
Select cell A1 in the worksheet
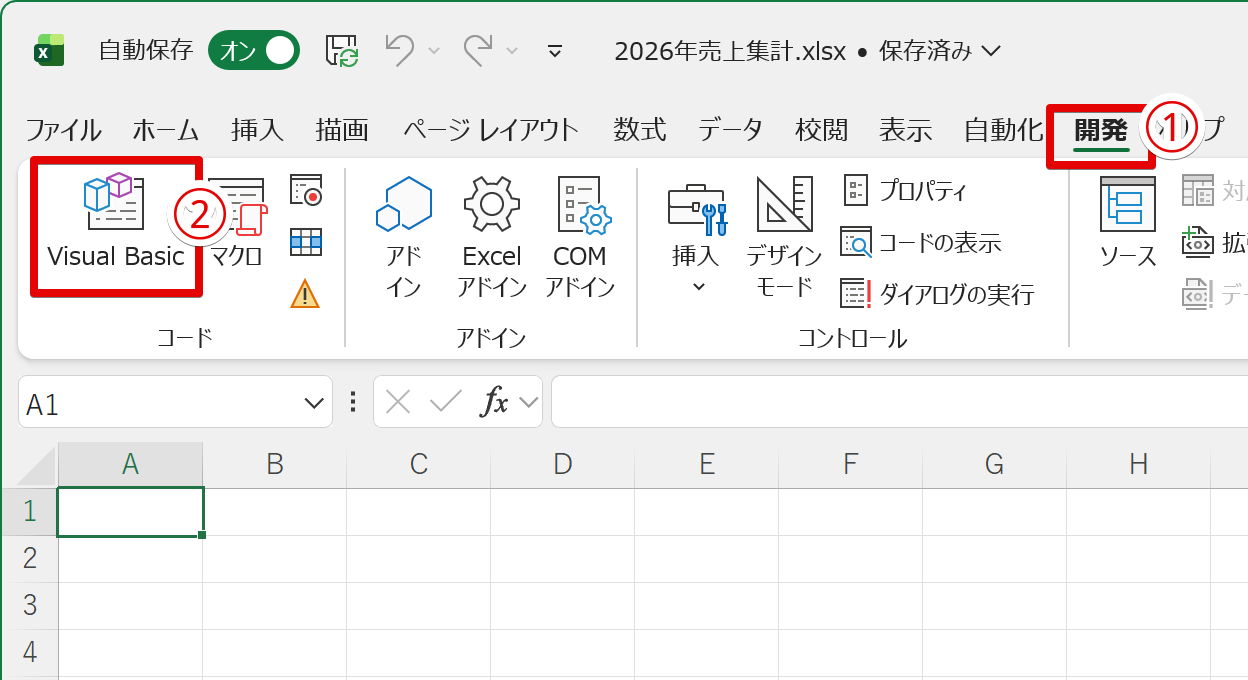[130, 510]
